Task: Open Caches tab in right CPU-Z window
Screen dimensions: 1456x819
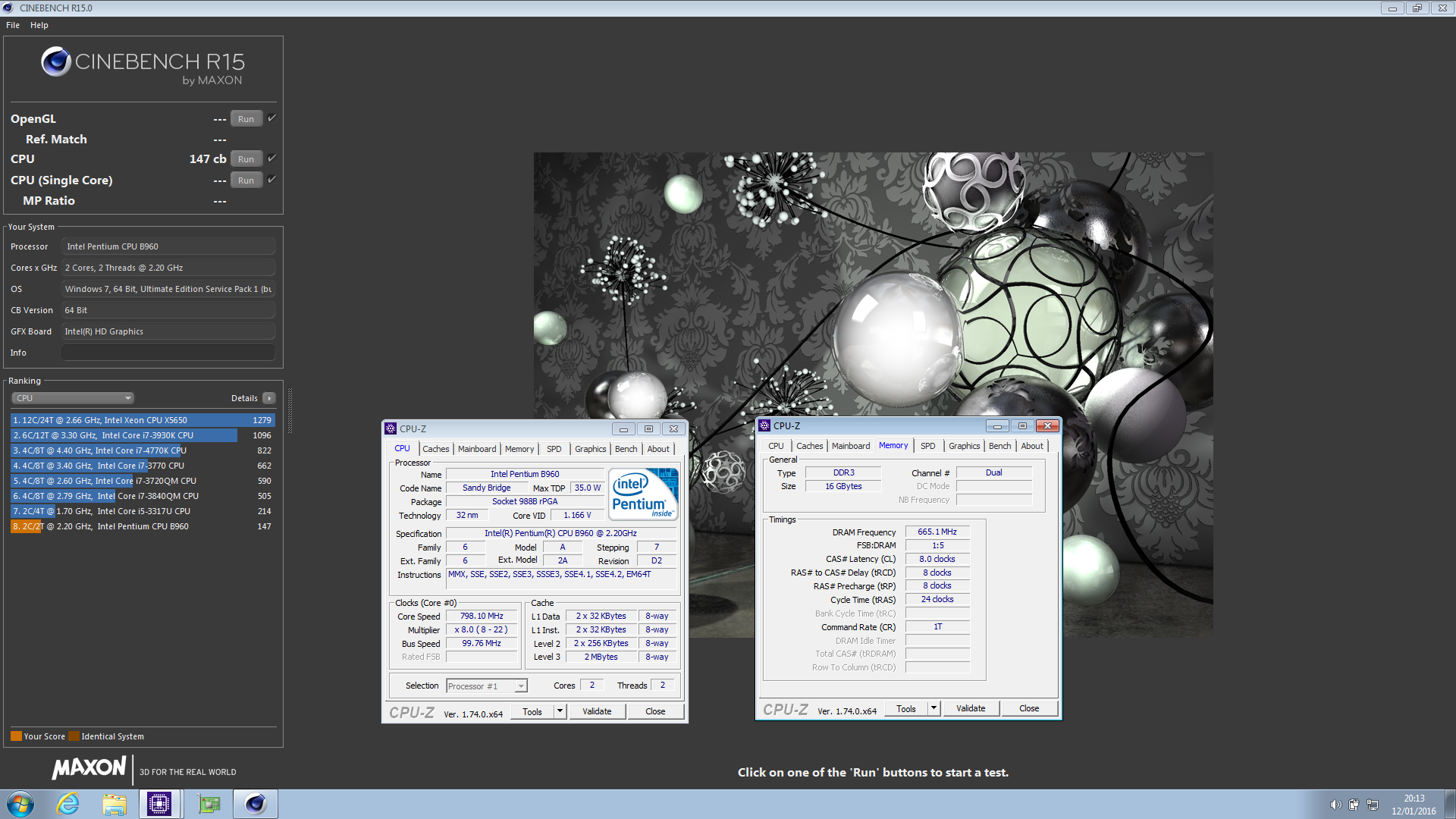Action: coord(809,446)
